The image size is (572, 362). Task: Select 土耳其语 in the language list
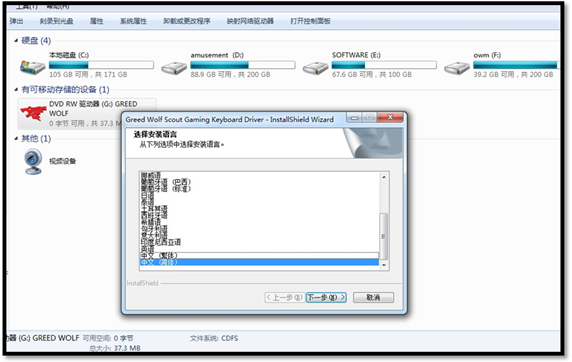(259, 209)
